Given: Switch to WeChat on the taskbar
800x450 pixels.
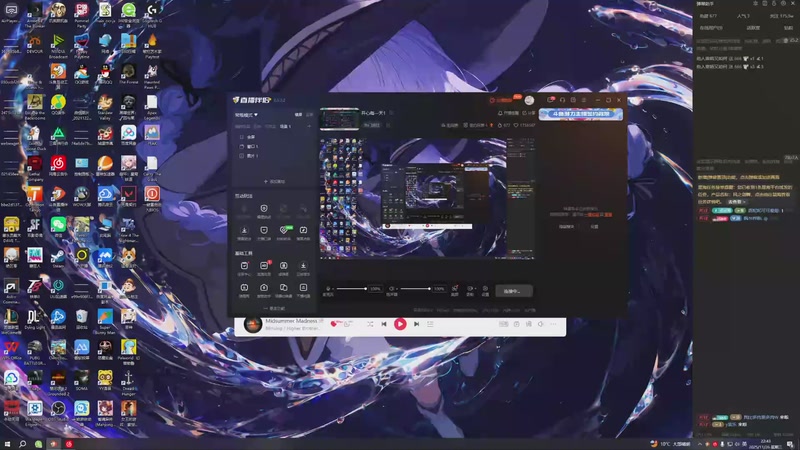Looking at the screenshot, I should click(38, 444).
